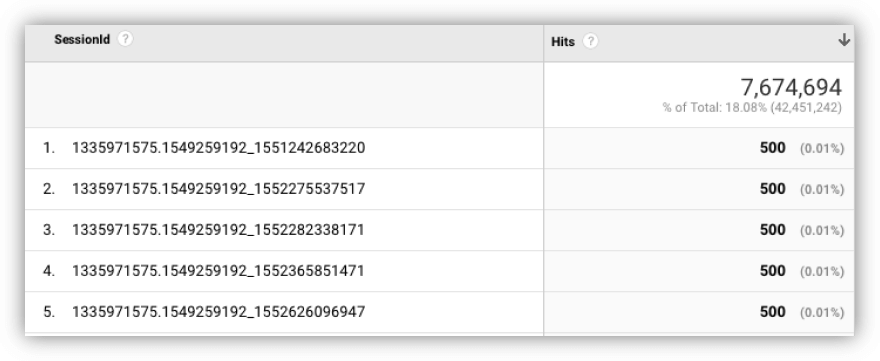Select row number 3 index
The height and width of the screenshot is (361, 880).
(49, 230)
